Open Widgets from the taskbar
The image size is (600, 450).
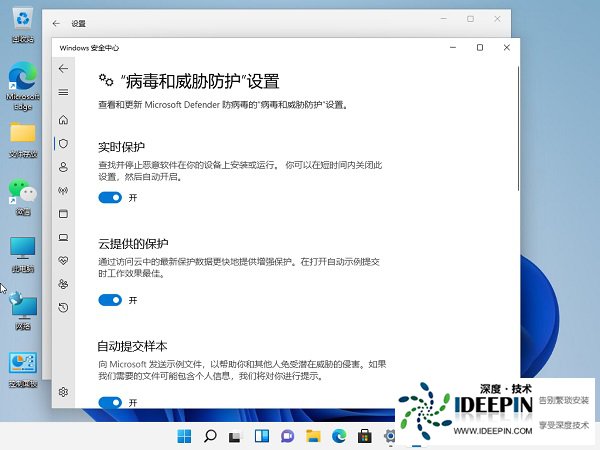262,436
